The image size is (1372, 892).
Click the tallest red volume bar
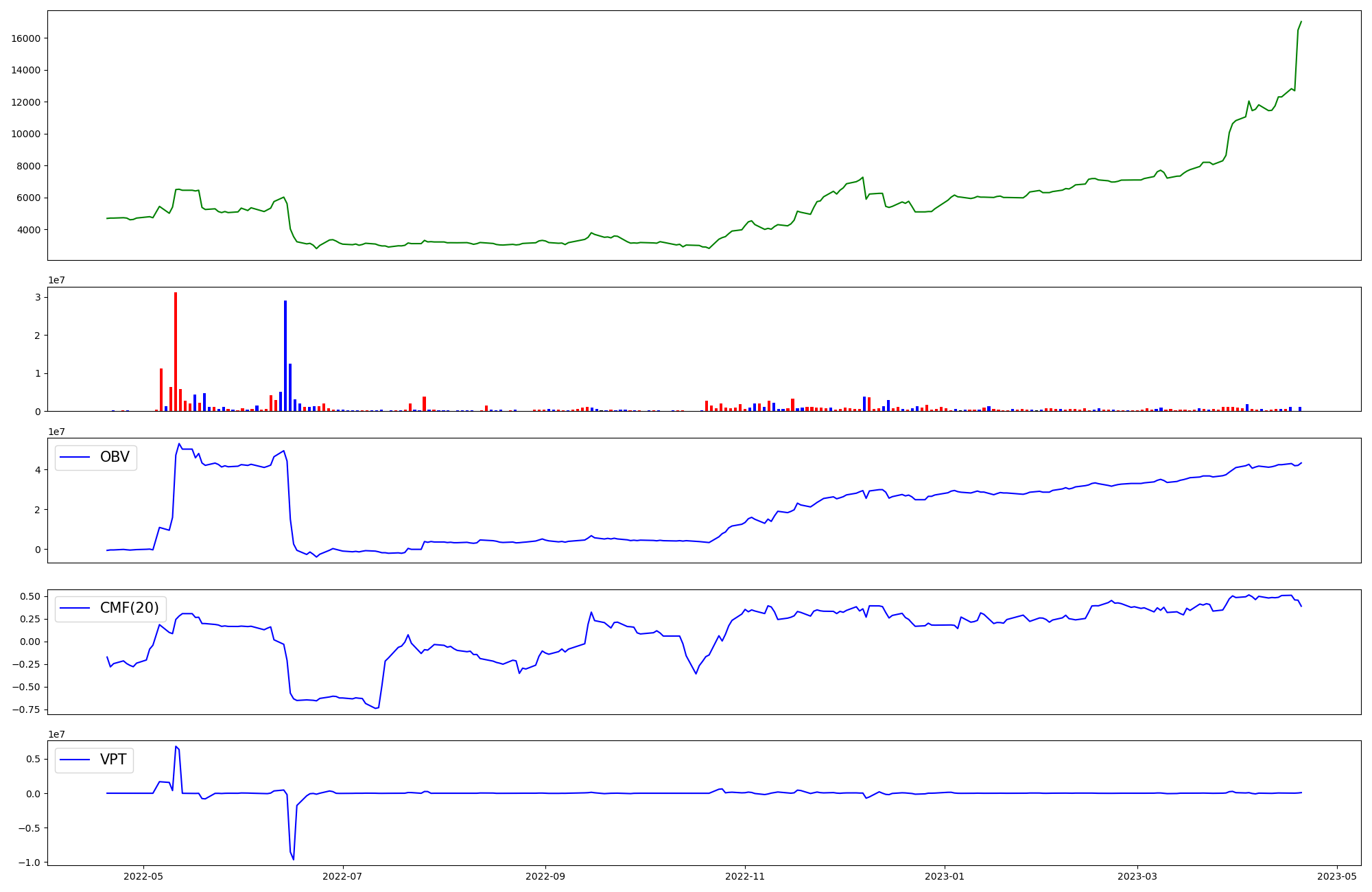176,351
